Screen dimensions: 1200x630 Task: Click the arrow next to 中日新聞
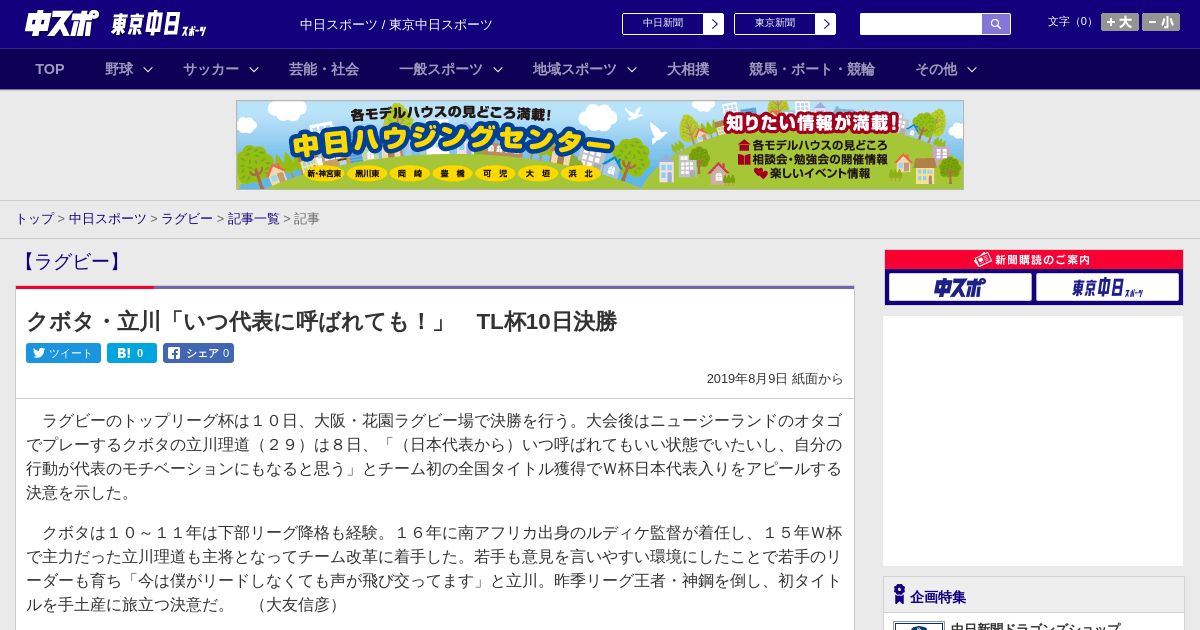[714, 24]
